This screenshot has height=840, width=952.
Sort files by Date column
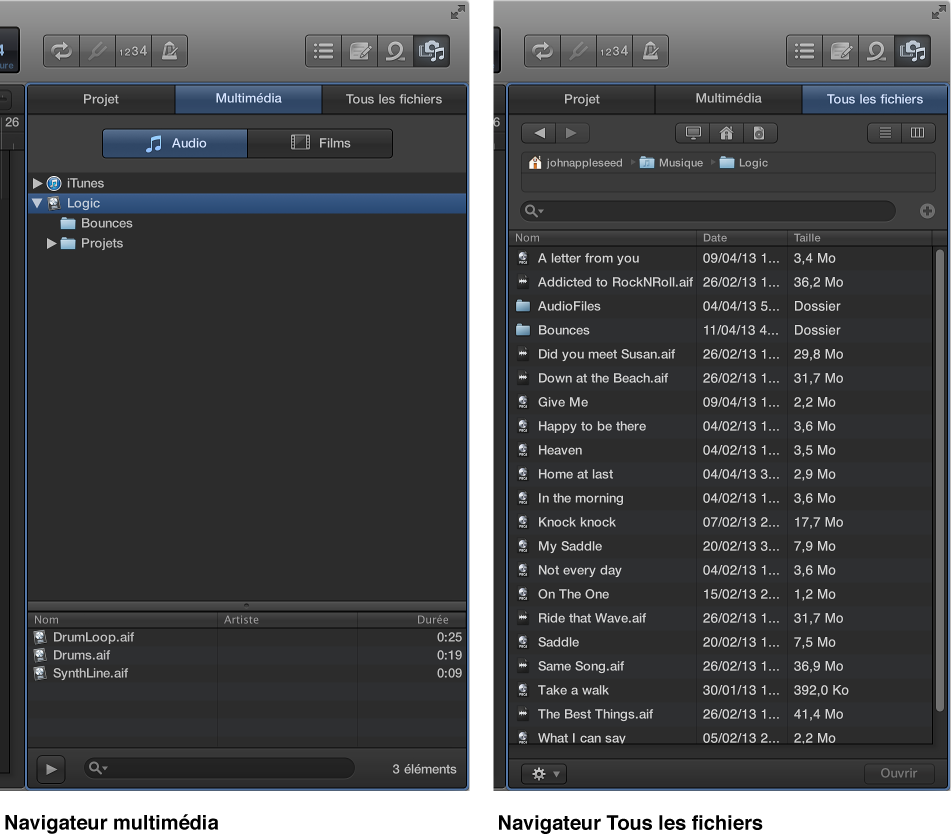[742, 238]
